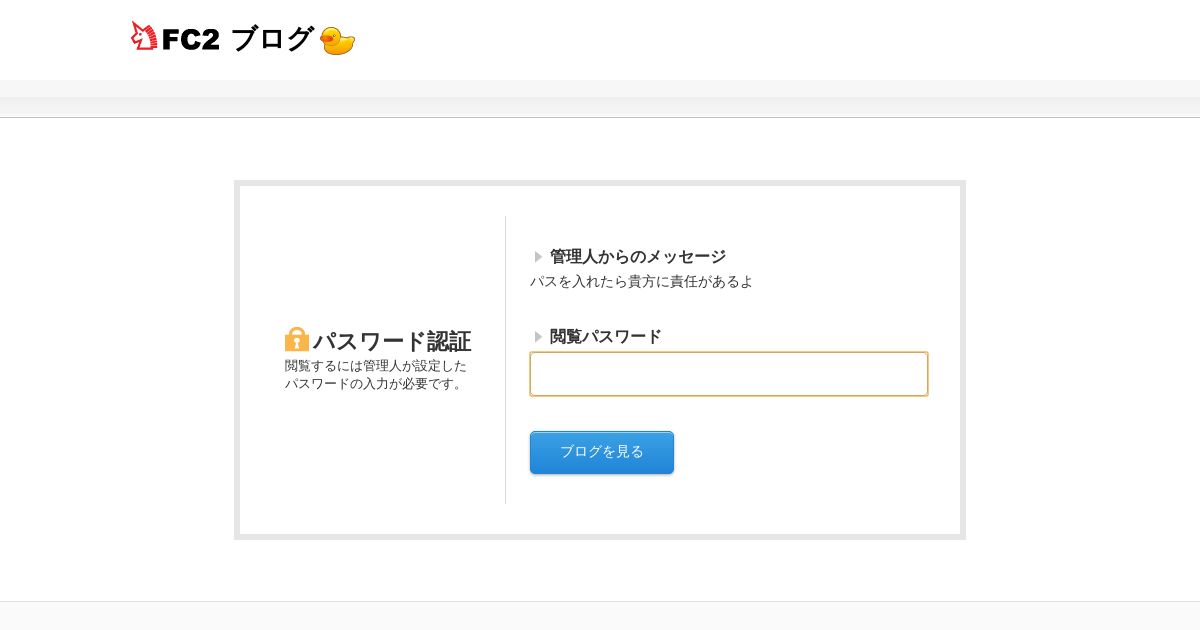Submit with the ブログを見る button
The height and width of the screenshot is (630, 1200).
(x=602, y=452)
